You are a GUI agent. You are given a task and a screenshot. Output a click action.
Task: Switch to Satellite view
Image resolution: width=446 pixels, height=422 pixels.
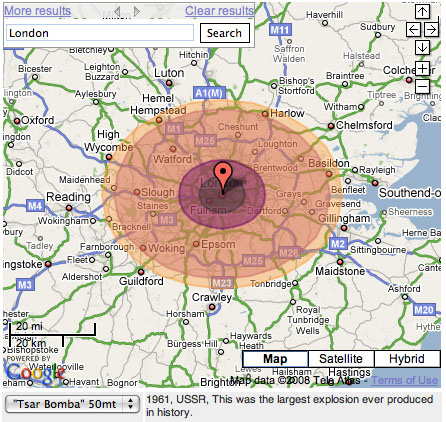click(341, 359)
